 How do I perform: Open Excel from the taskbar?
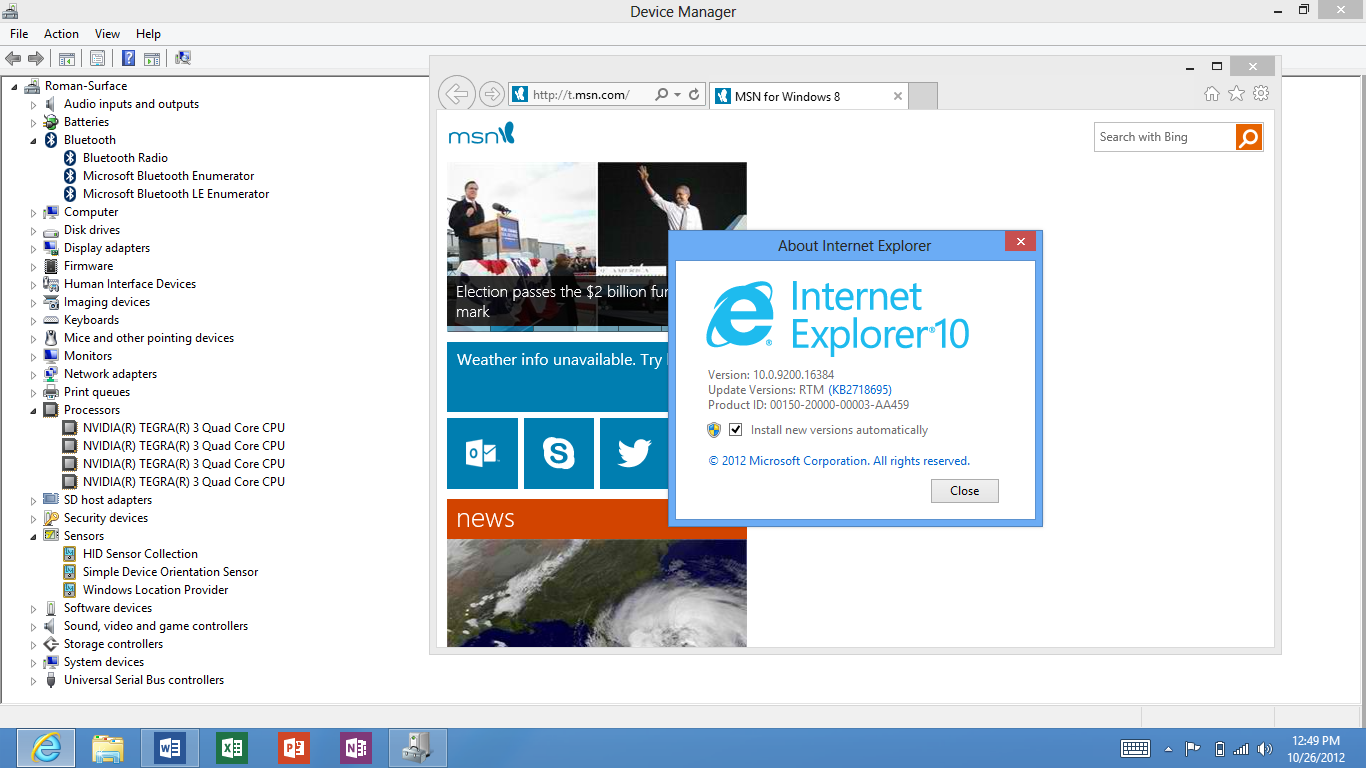232,748
